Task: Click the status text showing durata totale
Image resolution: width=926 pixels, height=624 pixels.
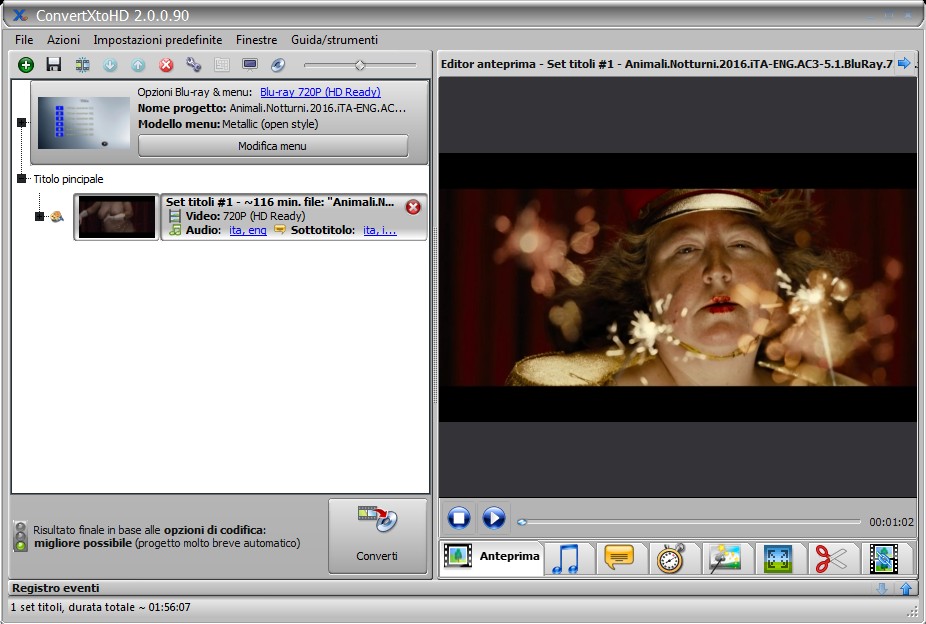Action: pos(100,607)
